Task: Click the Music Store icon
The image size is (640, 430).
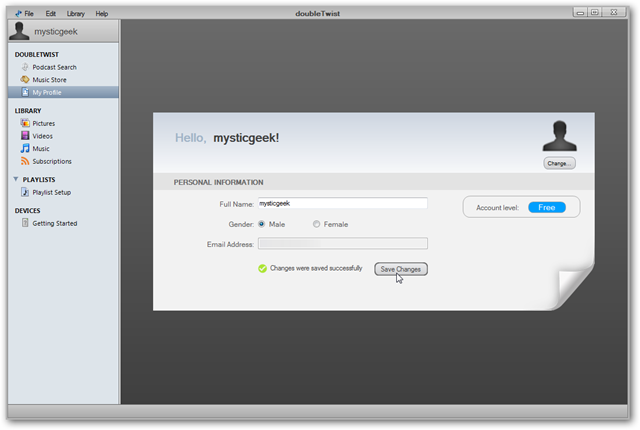Action: [25, 79]
